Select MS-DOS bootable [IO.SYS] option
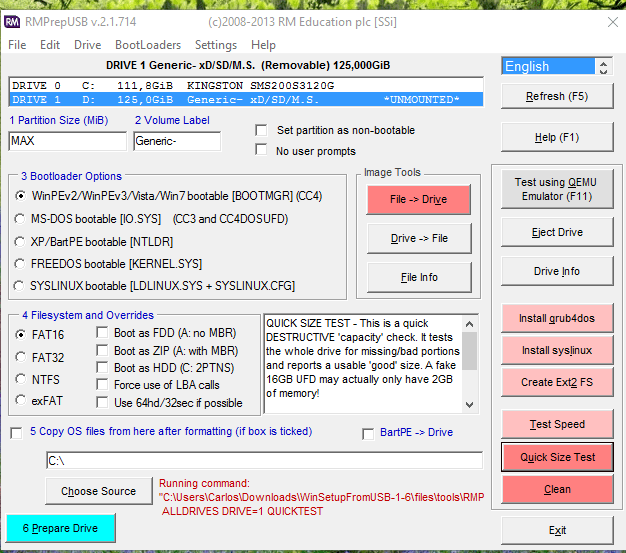 [21, 218]
